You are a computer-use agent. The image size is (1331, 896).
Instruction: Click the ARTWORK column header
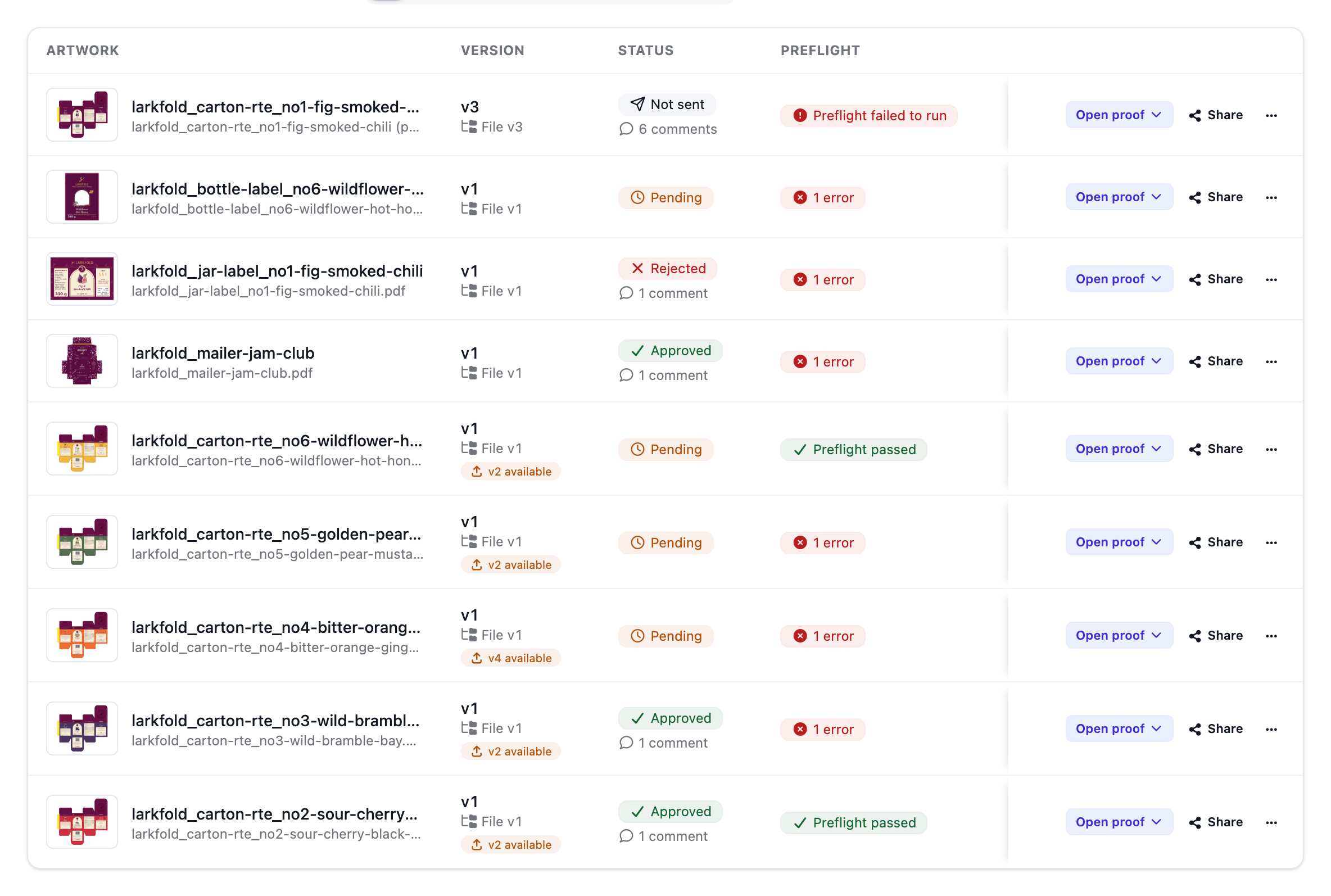click(x=83, y=50)
